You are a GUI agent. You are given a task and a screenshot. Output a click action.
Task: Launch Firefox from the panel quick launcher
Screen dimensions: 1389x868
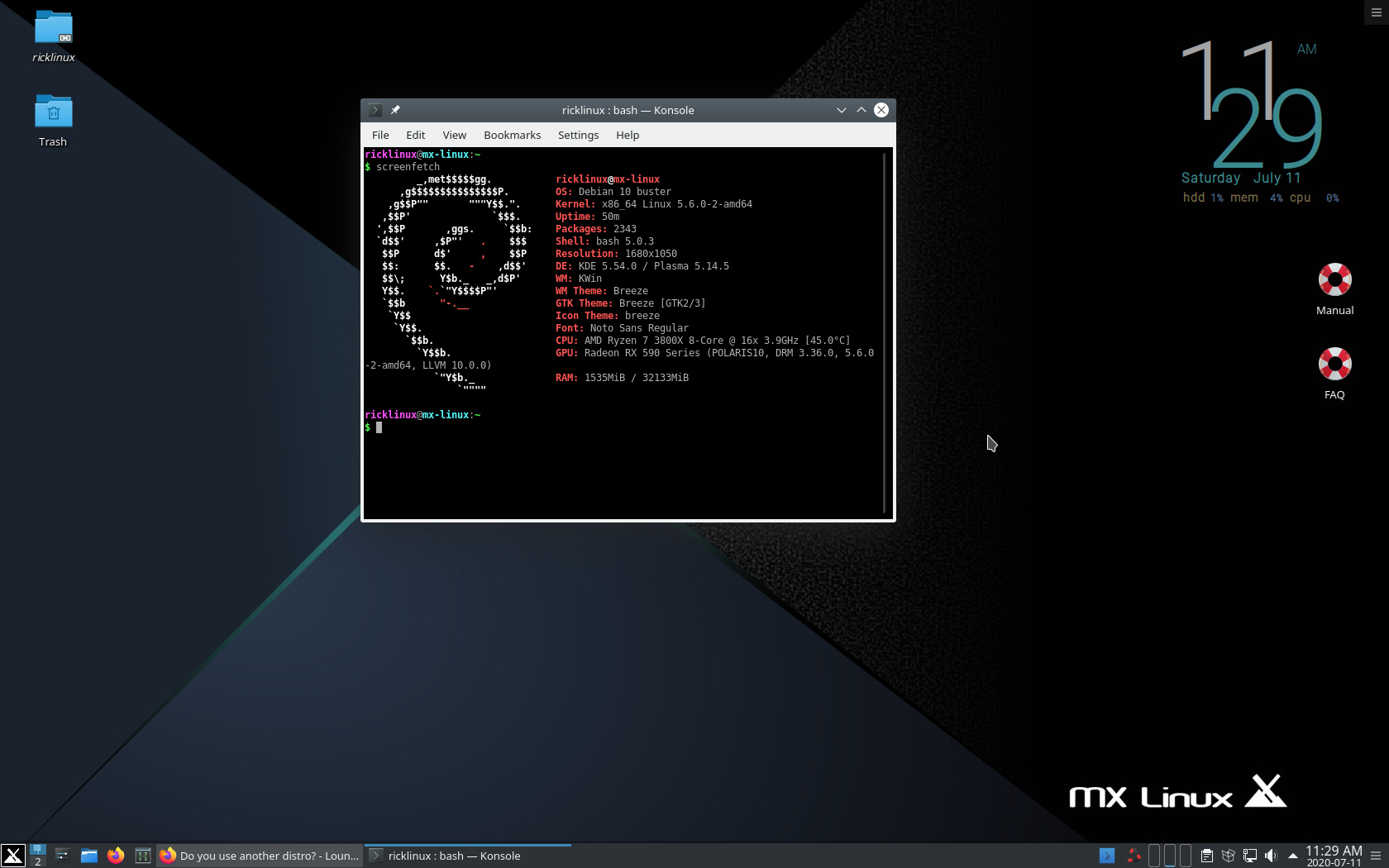coord(116,856)
